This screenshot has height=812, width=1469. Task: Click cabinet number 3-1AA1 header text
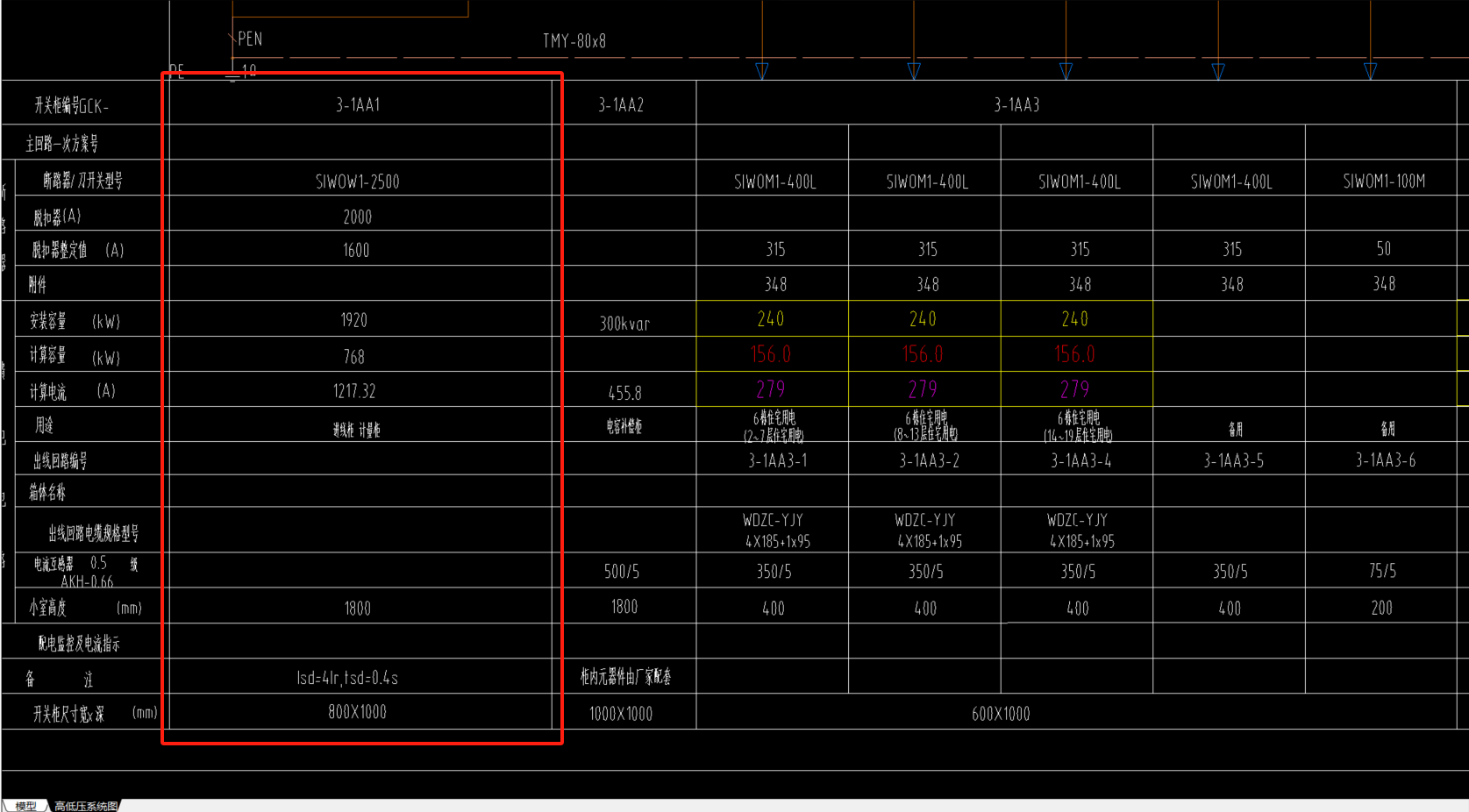click(358, 105)
